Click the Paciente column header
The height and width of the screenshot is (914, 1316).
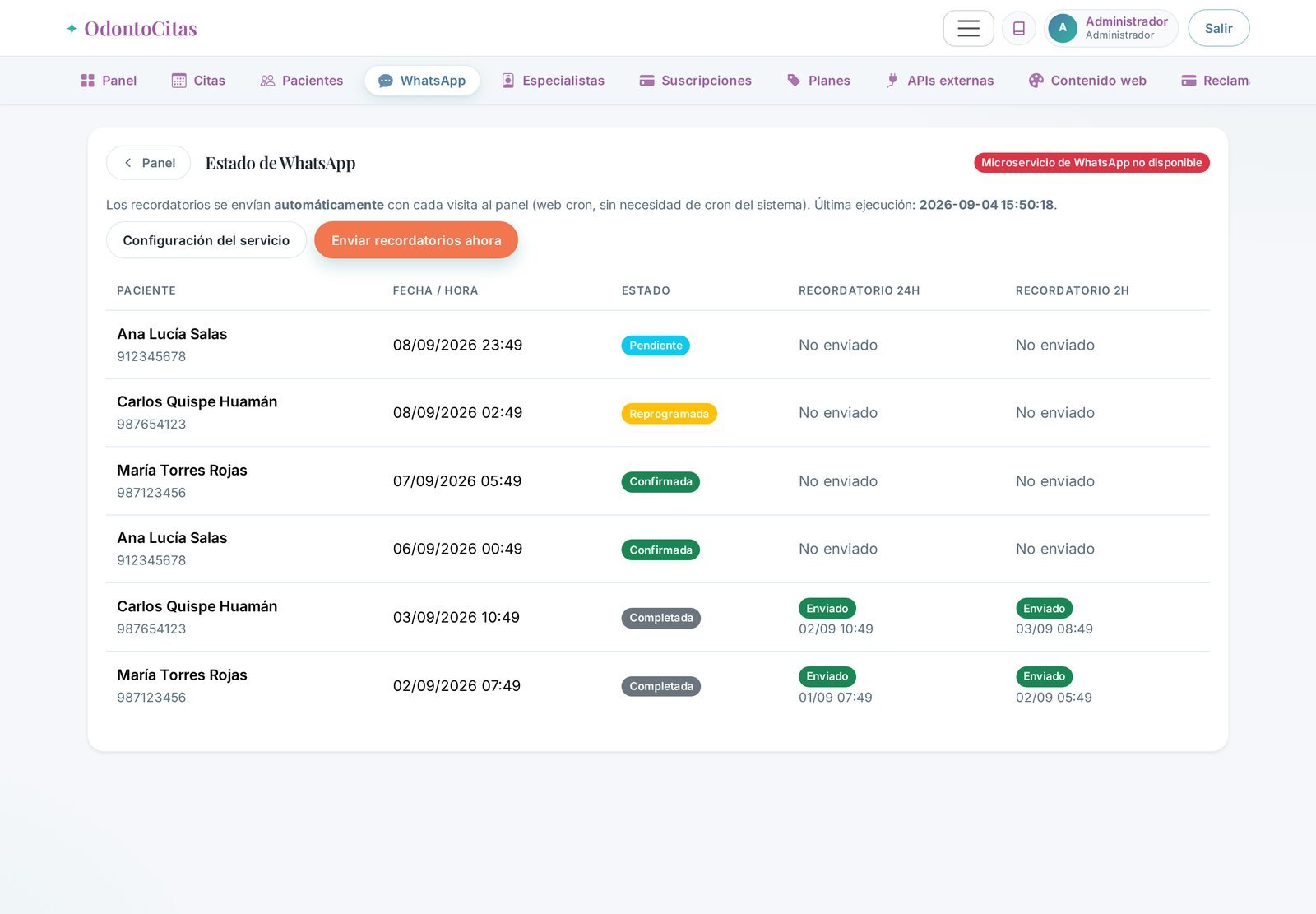click(146, 290)
